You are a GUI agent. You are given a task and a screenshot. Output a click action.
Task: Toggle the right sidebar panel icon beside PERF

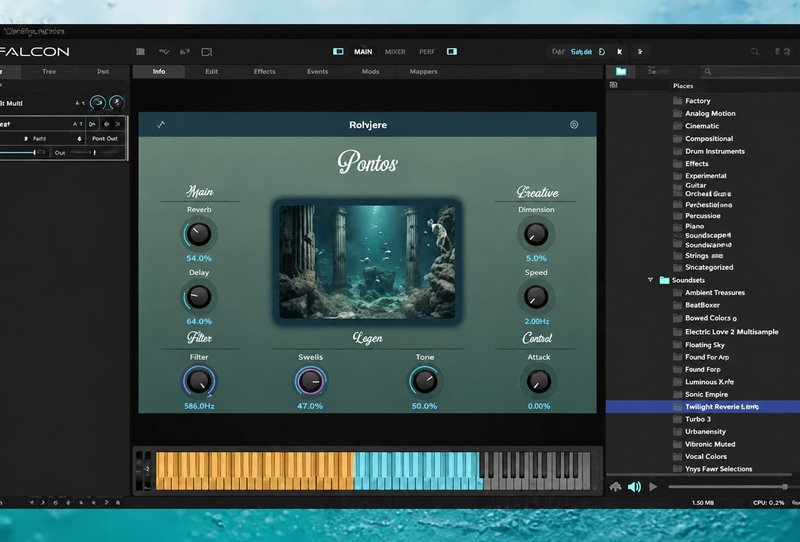click(x=452, y=52)
